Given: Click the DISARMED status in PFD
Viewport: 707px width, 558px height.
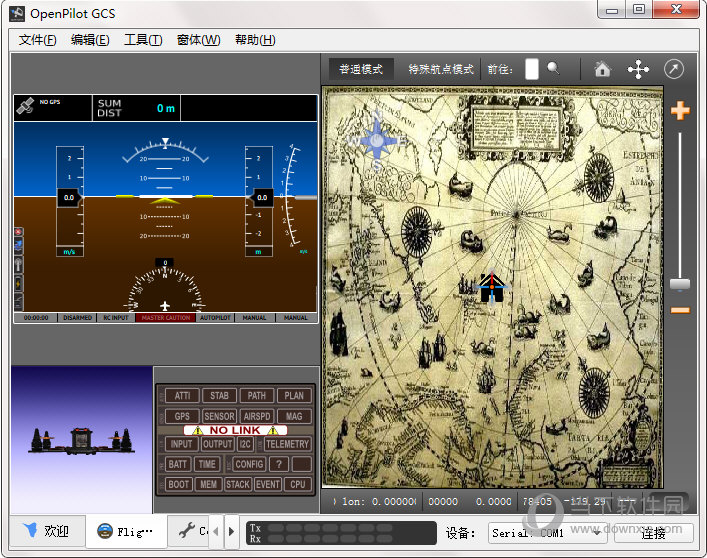Looking at the screenshot, I should (78, 318).
